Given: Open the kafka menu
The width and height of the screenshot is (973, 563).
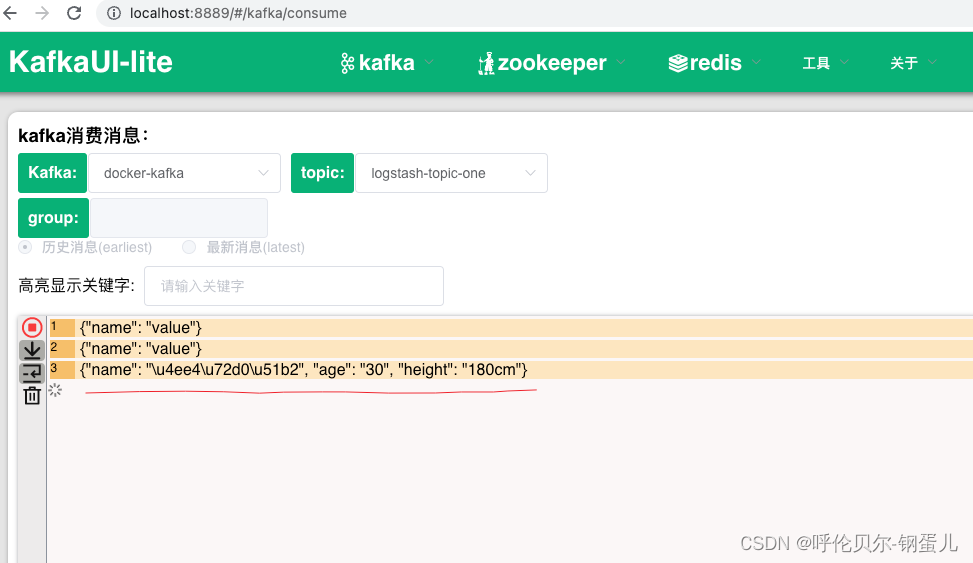Looking at the screenshot, I should tap(386, 63).
